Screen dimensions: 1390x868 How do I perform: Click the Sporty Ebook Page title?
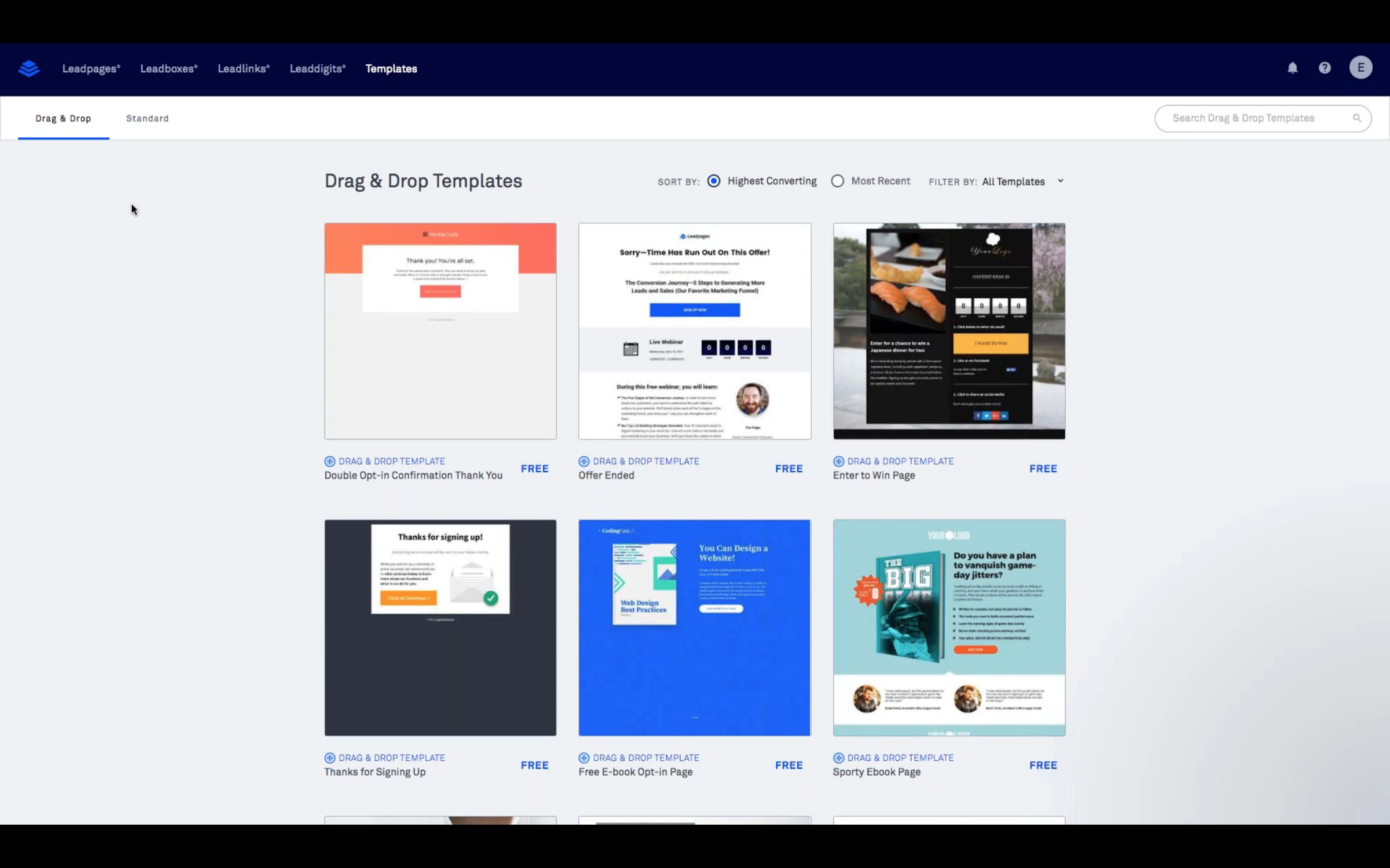[x=876, y=772]
